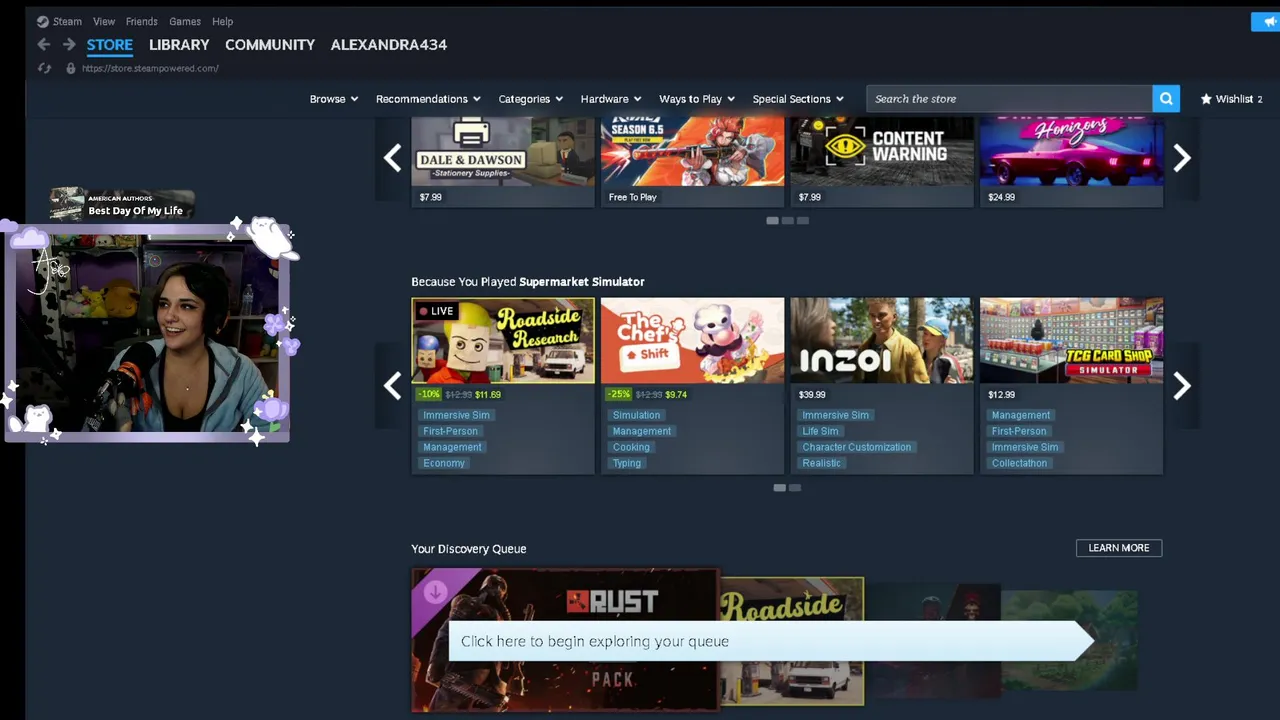Go forward with the right navigation arrow

coord(69,44)
